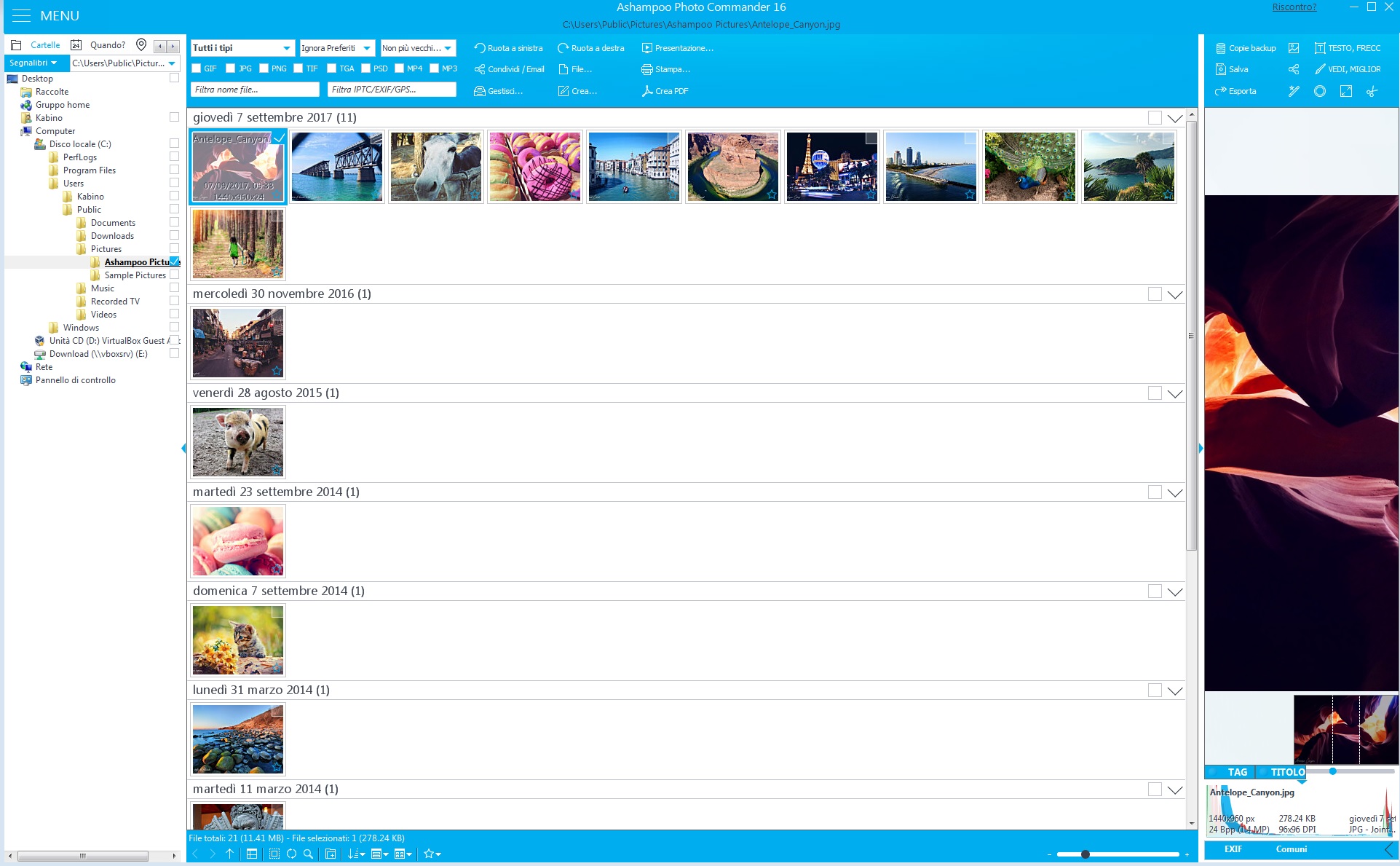The width and height of the screenshot is (1400, 866).
Task: Click Ruota a destra rotate icon
Action: coord(563,48)
